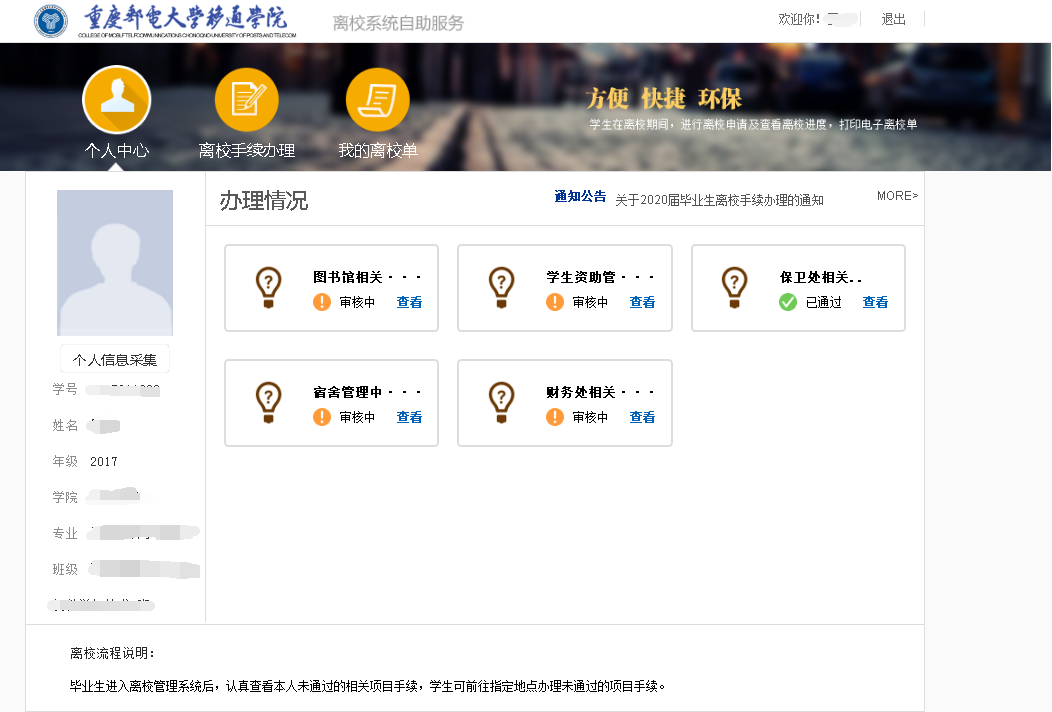View details of 图书馆相关 via 查看
1052x712 pixels.
pos(409,302)
